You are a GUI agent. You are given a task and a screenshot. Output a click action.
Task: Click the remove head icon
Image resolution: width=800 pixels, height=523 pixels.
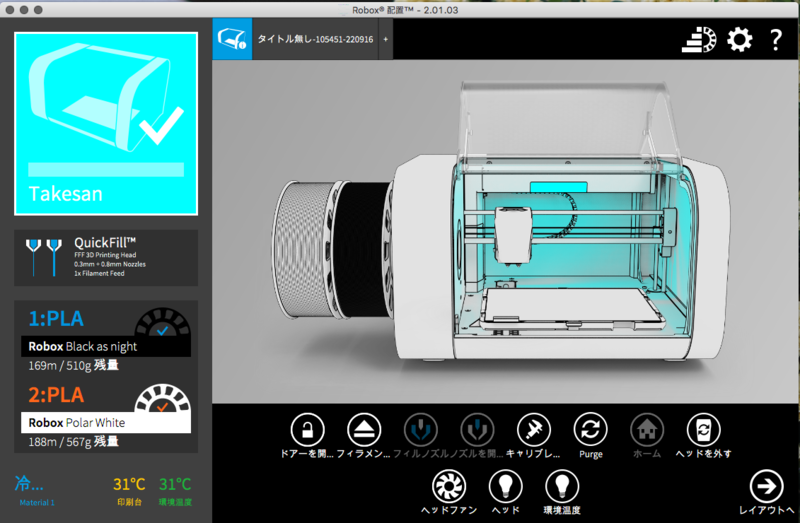pyautogui.click(x=704, y=430)
